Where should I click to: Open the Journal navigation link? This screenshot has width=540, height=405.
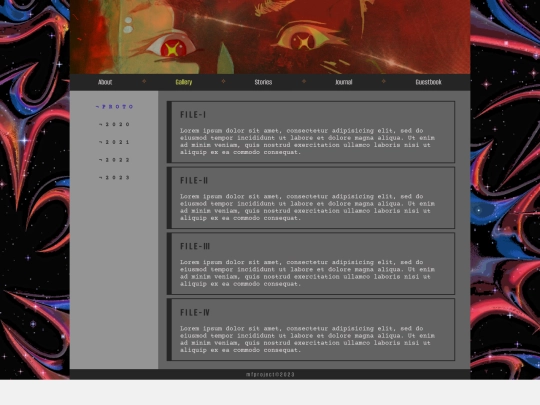pyautogui.click(x=344, y=82)
